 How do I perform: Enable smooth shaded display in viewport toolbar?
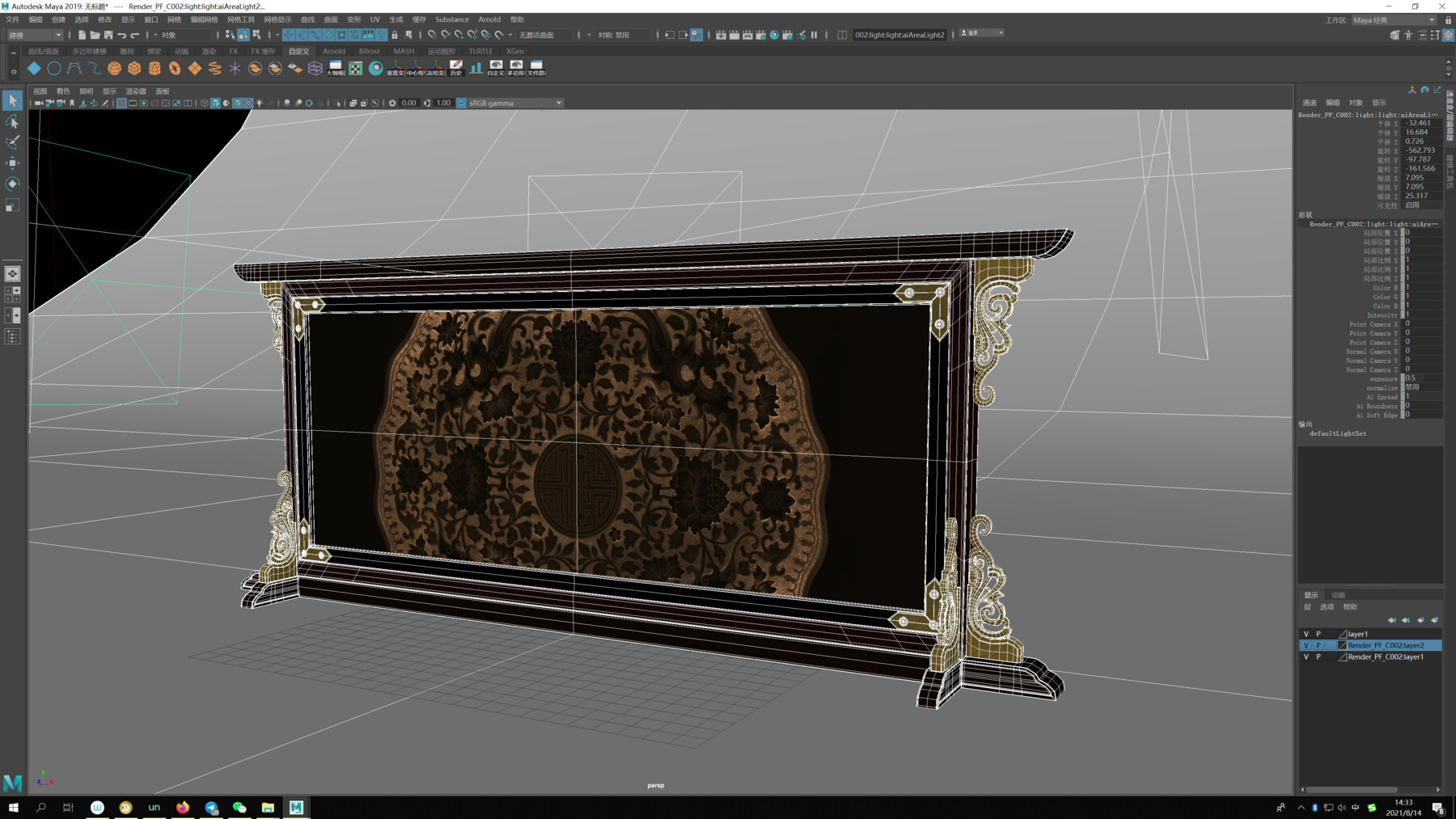tap(215, 103)
